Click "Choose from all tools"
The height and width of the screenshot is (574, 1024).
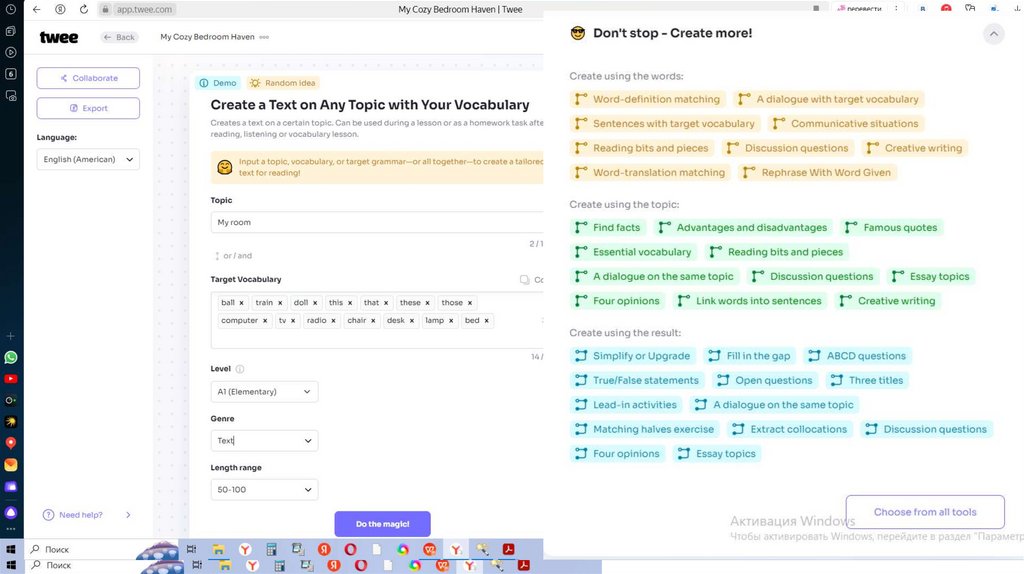coord(925,512)
